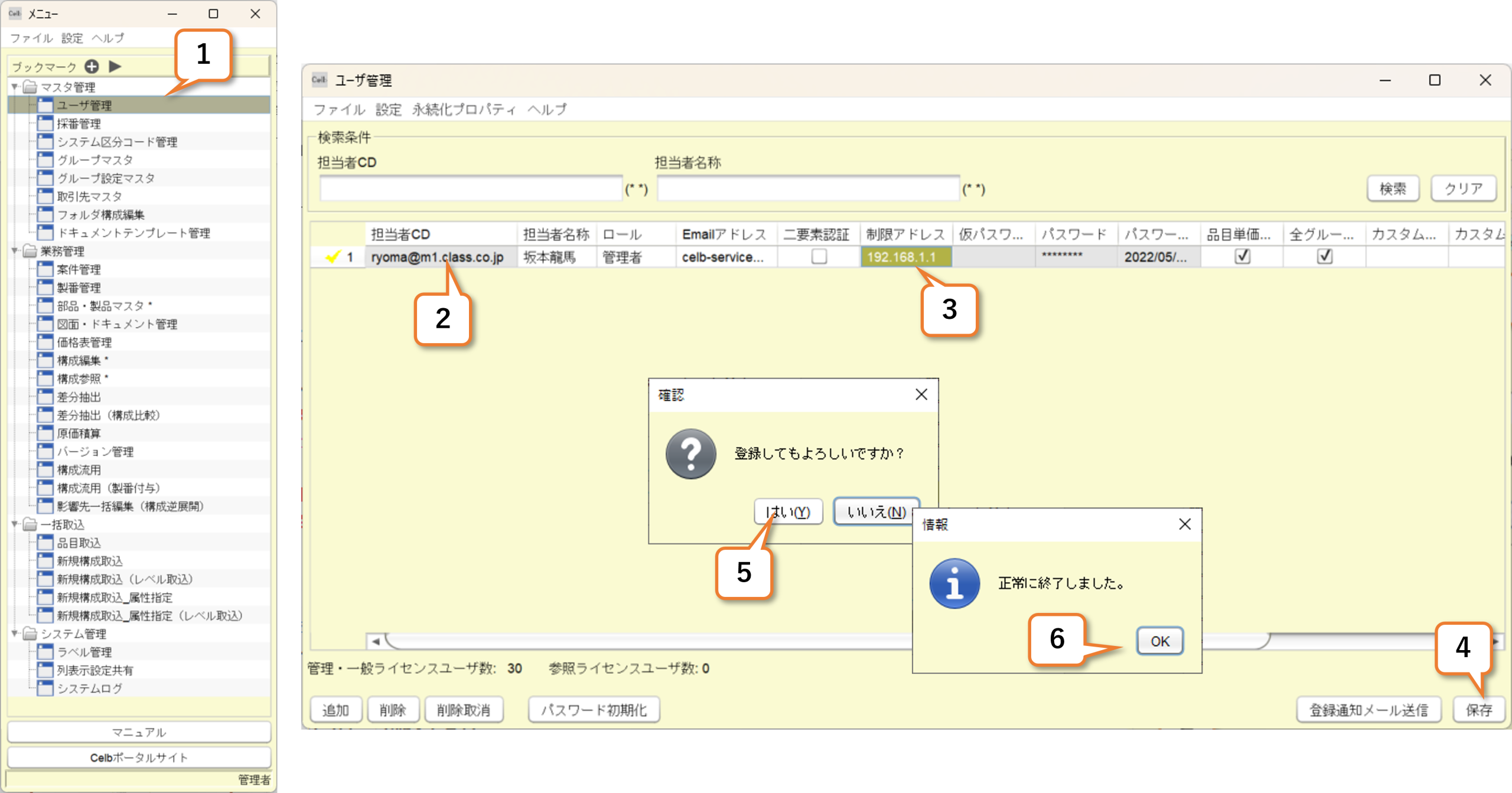Click the マスタ管理 folder icon
Image resolution: width=1512 pixels, height=793 pixels.
click(30, 87)
